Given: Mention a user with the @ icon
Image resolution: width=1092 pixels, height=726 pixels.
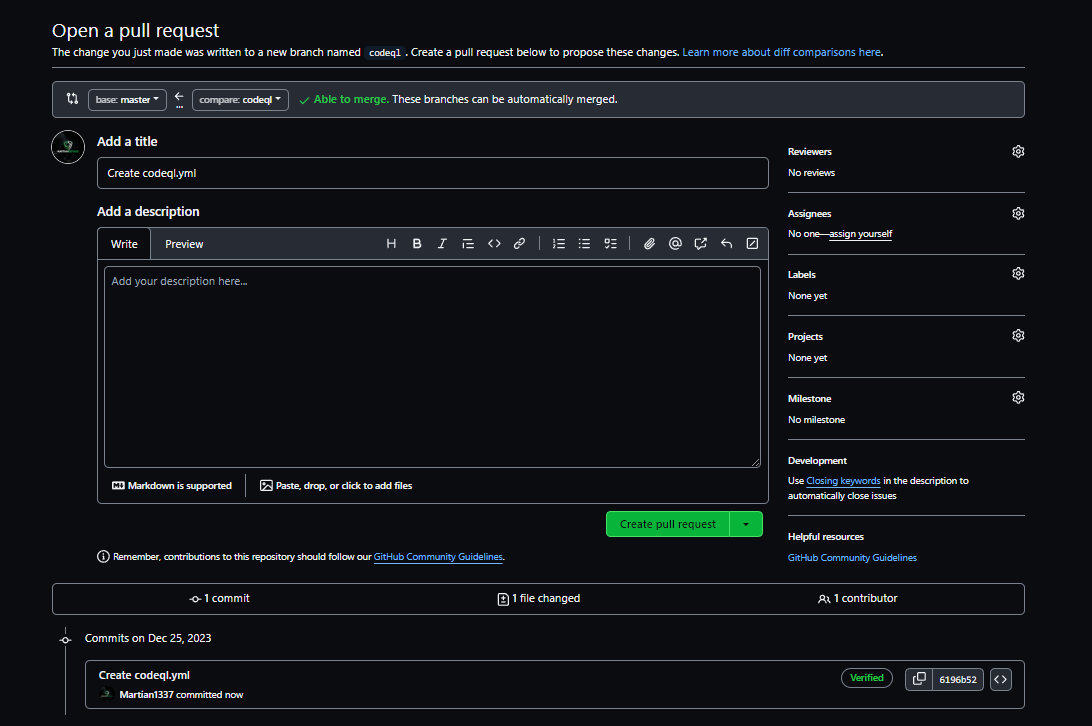Looking at the screenshot, I should point(675,244).
